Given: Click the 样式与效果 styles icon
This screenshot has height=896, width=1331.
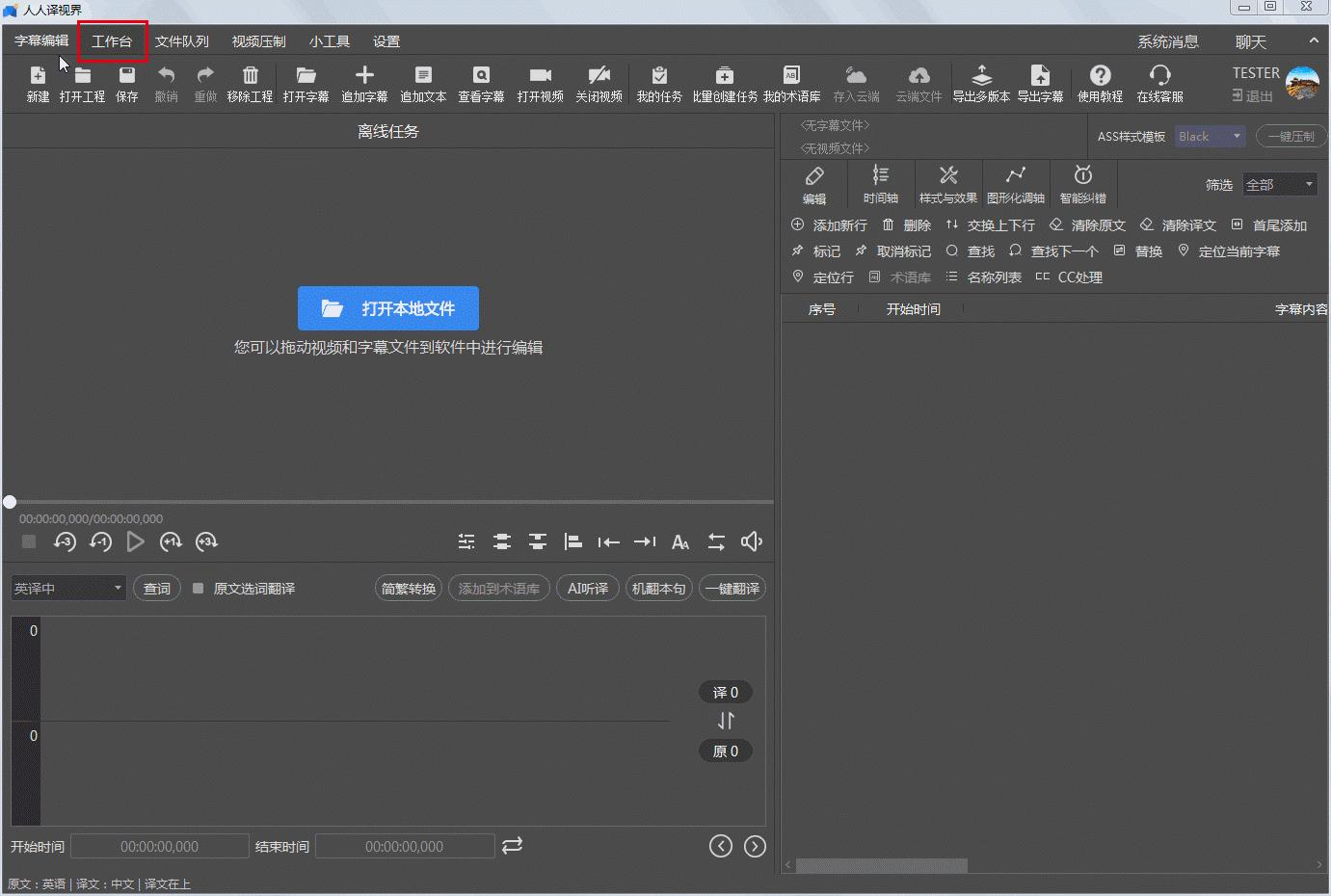Looking at the screenshot, I should tap(948, 175).
